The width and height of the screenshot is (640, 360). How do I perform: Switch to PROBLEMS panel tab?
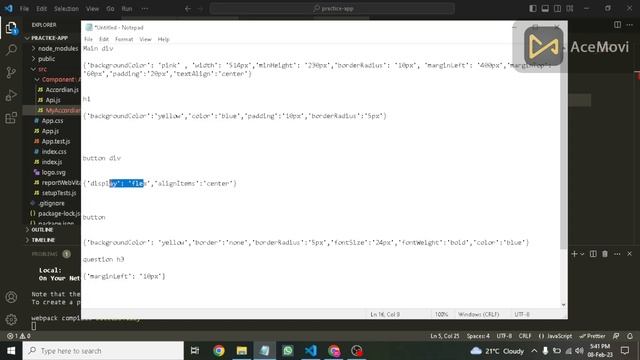click(x=44, y=254)
